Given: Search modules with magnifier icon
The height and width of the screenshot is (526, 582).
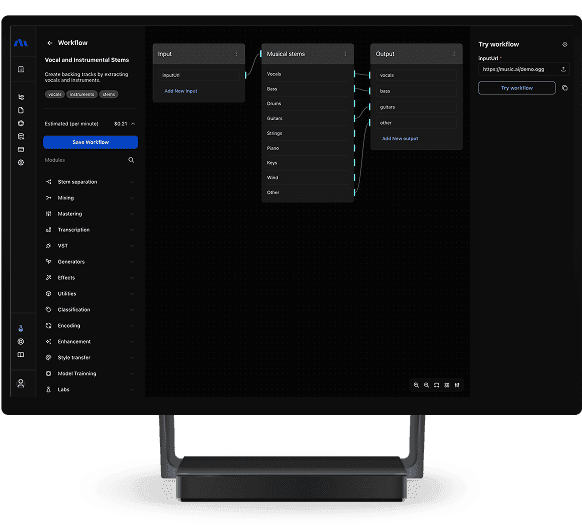Looking at the screenshot, I should 131,160.
